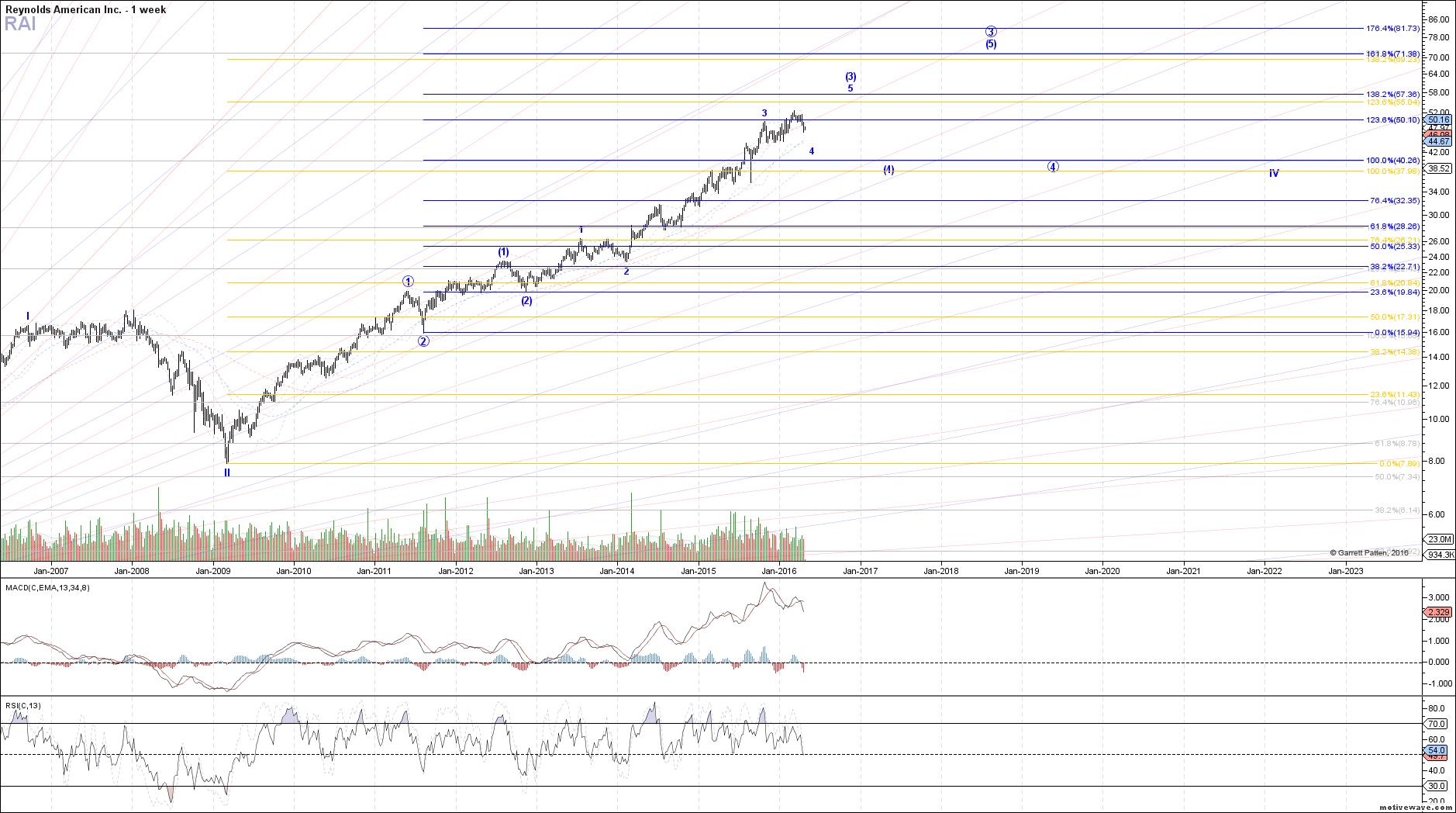Click the RSI(C,13) indicator label
Screen dimensions: 1456x813
23,705
